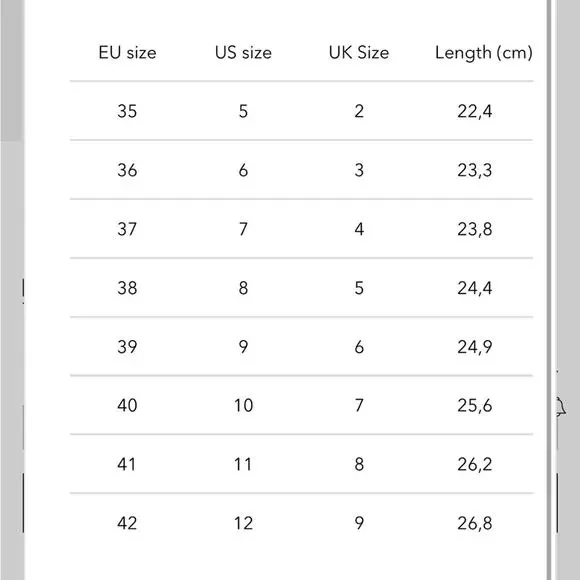Screen dimensions: 580x580
Task: Click US size 11 cell
Action: pos(243,464)
